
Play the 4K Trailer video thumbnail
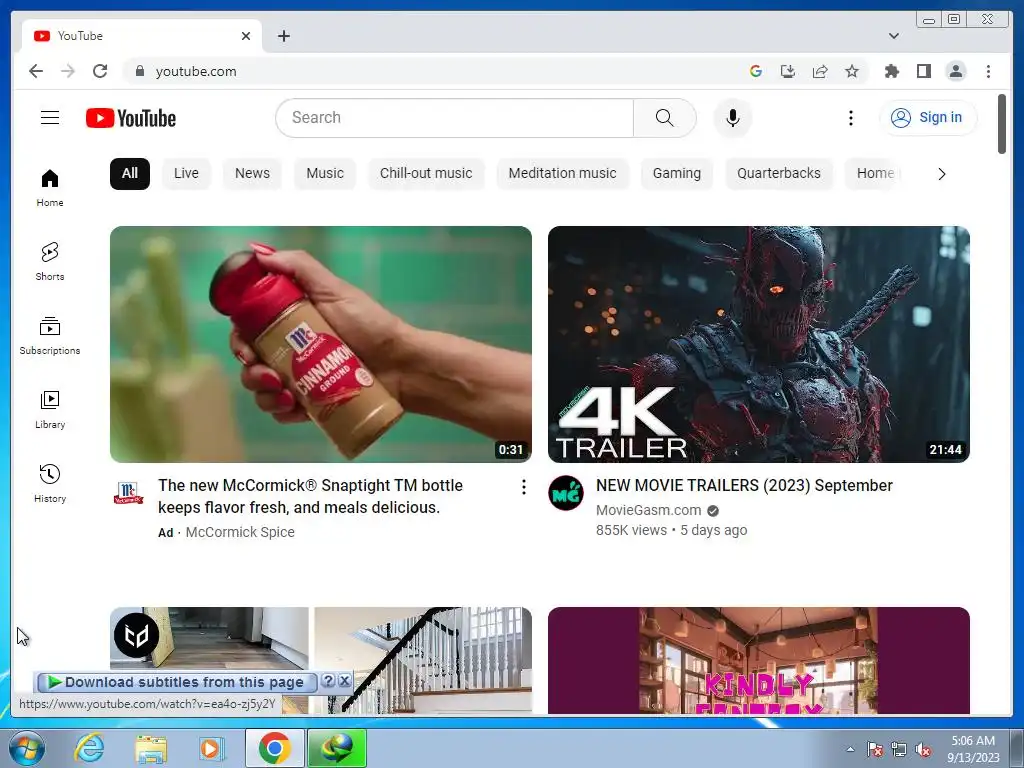[x=758, y=344]
